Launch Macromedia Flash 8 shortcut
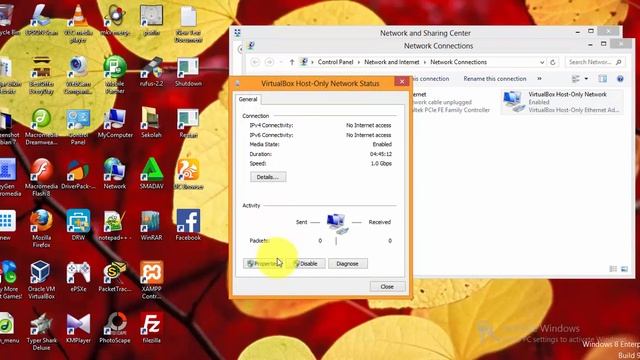This screenshot has width=640, height=360. (41, 178)
